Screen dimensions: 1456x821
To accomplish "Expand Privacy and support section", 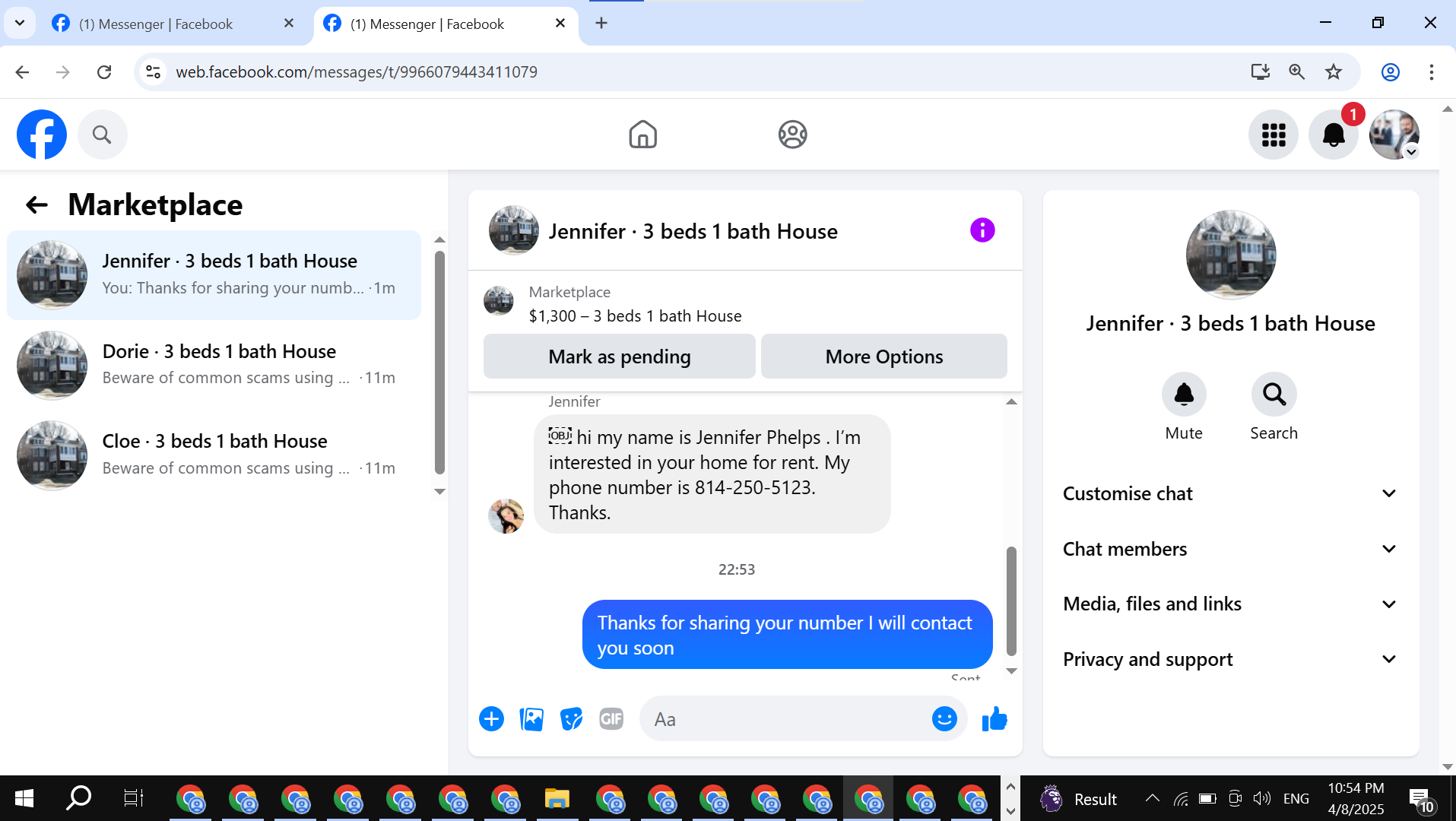I will click(x=1230, y=659).
